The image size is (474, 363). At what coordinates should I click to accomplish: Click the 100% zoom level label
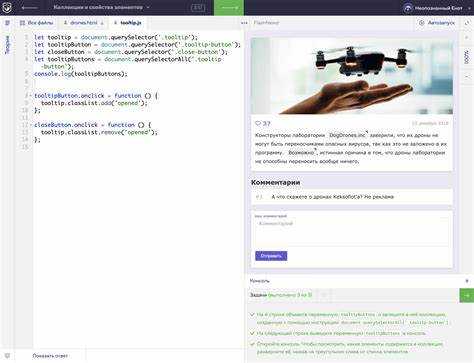point(467,57)
